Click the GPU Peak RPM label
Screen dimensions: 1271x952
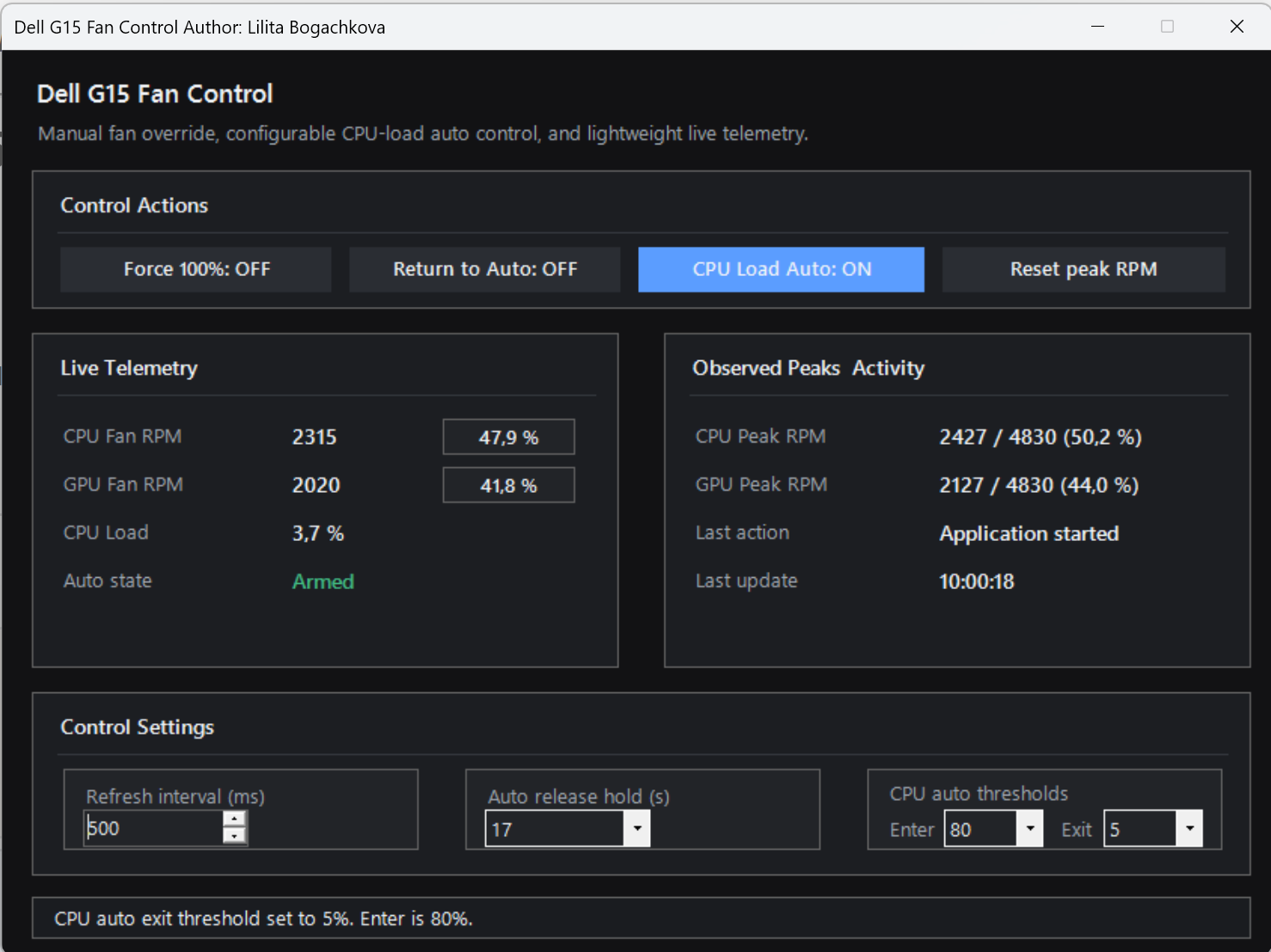(x=761, y=484)
